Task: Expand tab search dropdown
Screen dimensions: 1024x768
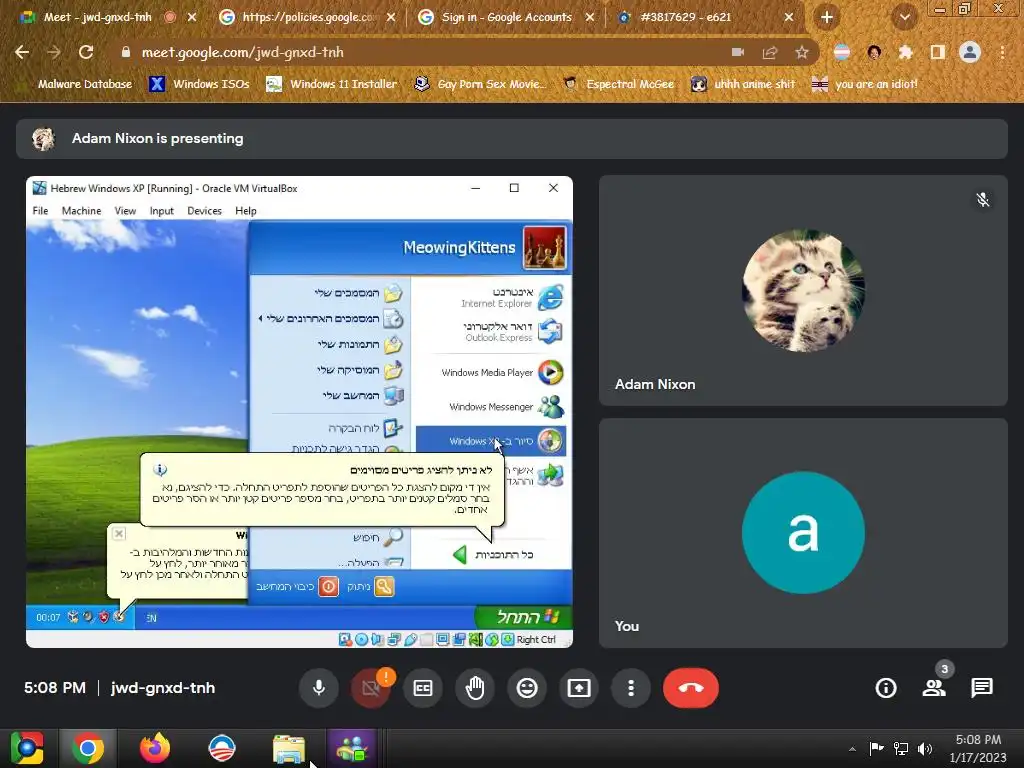Action: click(904, 18)
